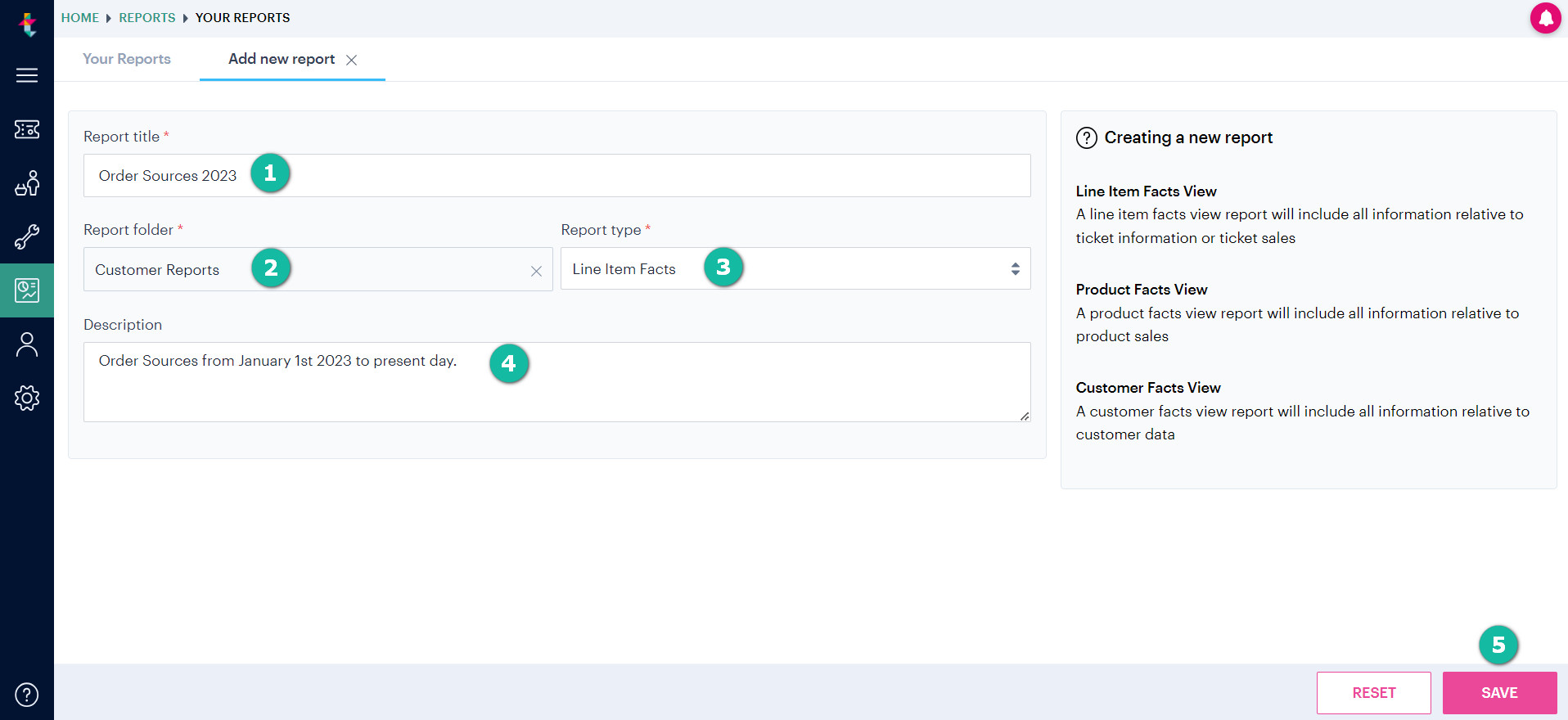Open REPORTS breadcrumb link
This screenshot has height=720, width=1568.
[x=147, y=17]
